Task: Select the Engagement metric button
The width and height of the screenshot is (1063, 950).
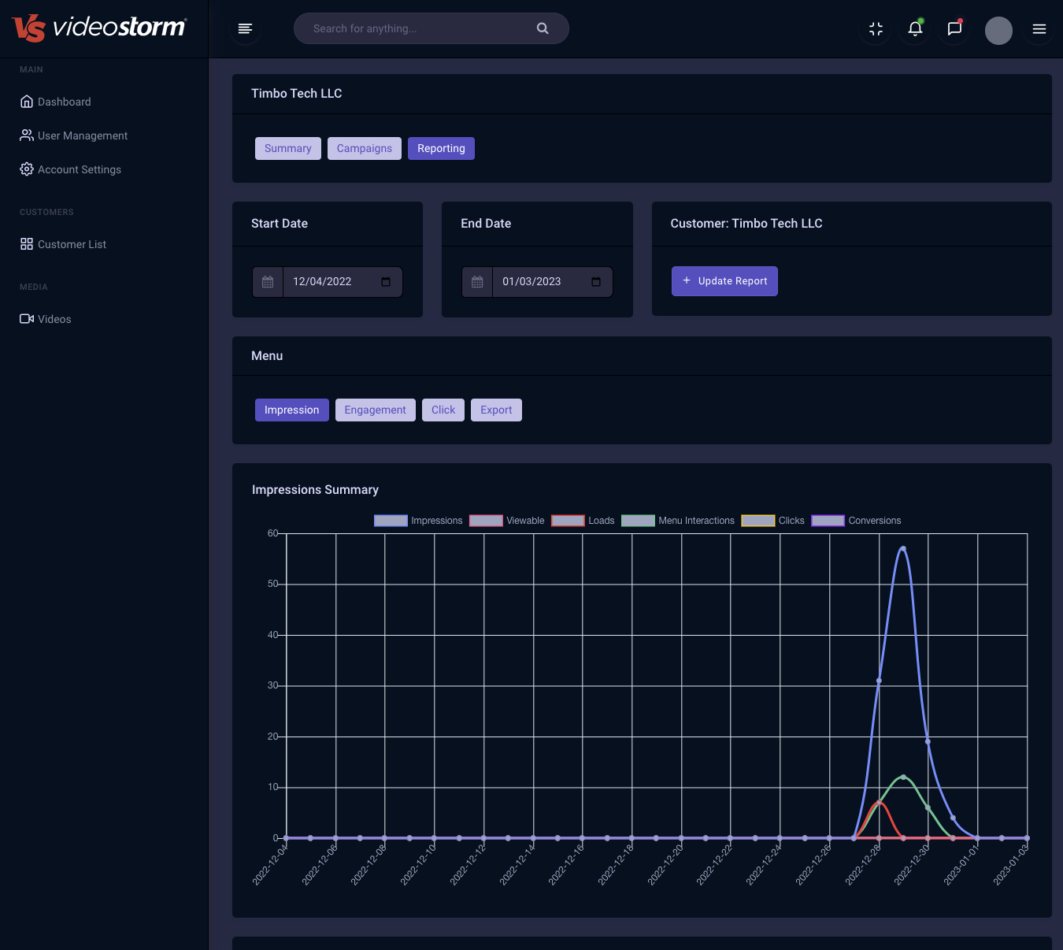Action: (x=375, y=410)
